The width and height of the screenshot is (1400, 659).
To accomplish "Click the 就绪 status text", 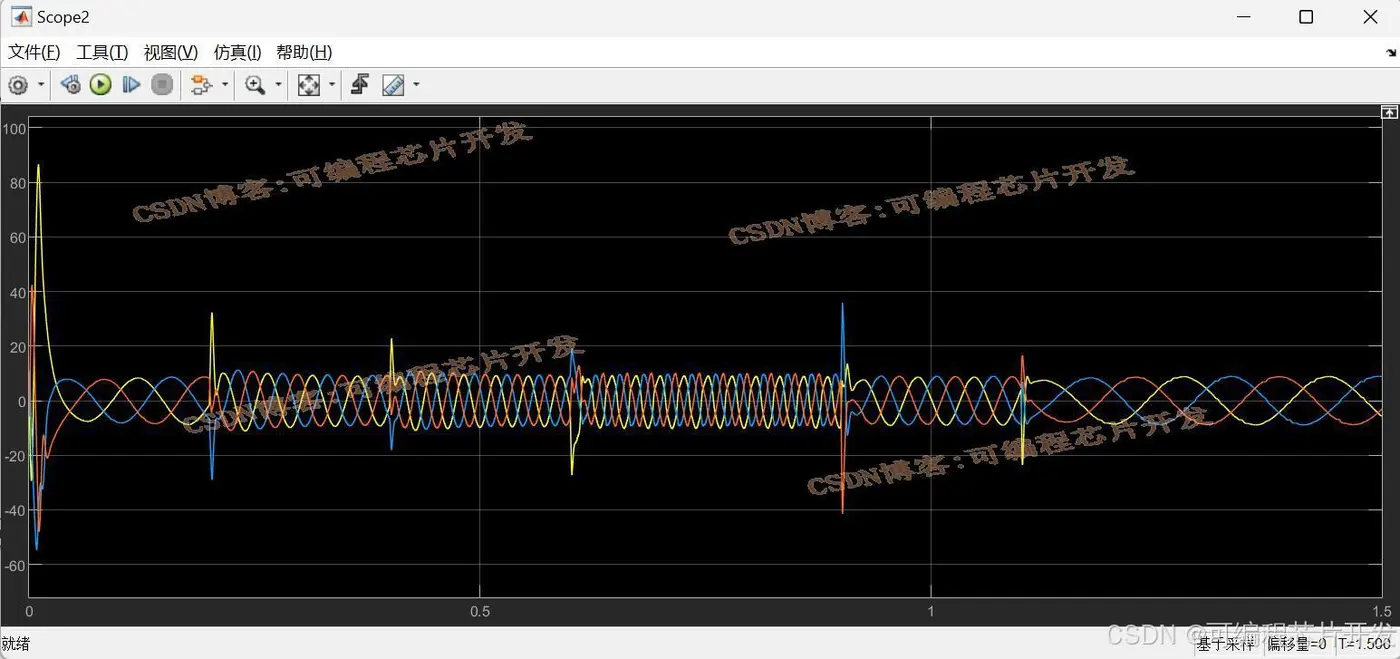I will [x=16, y=643].
